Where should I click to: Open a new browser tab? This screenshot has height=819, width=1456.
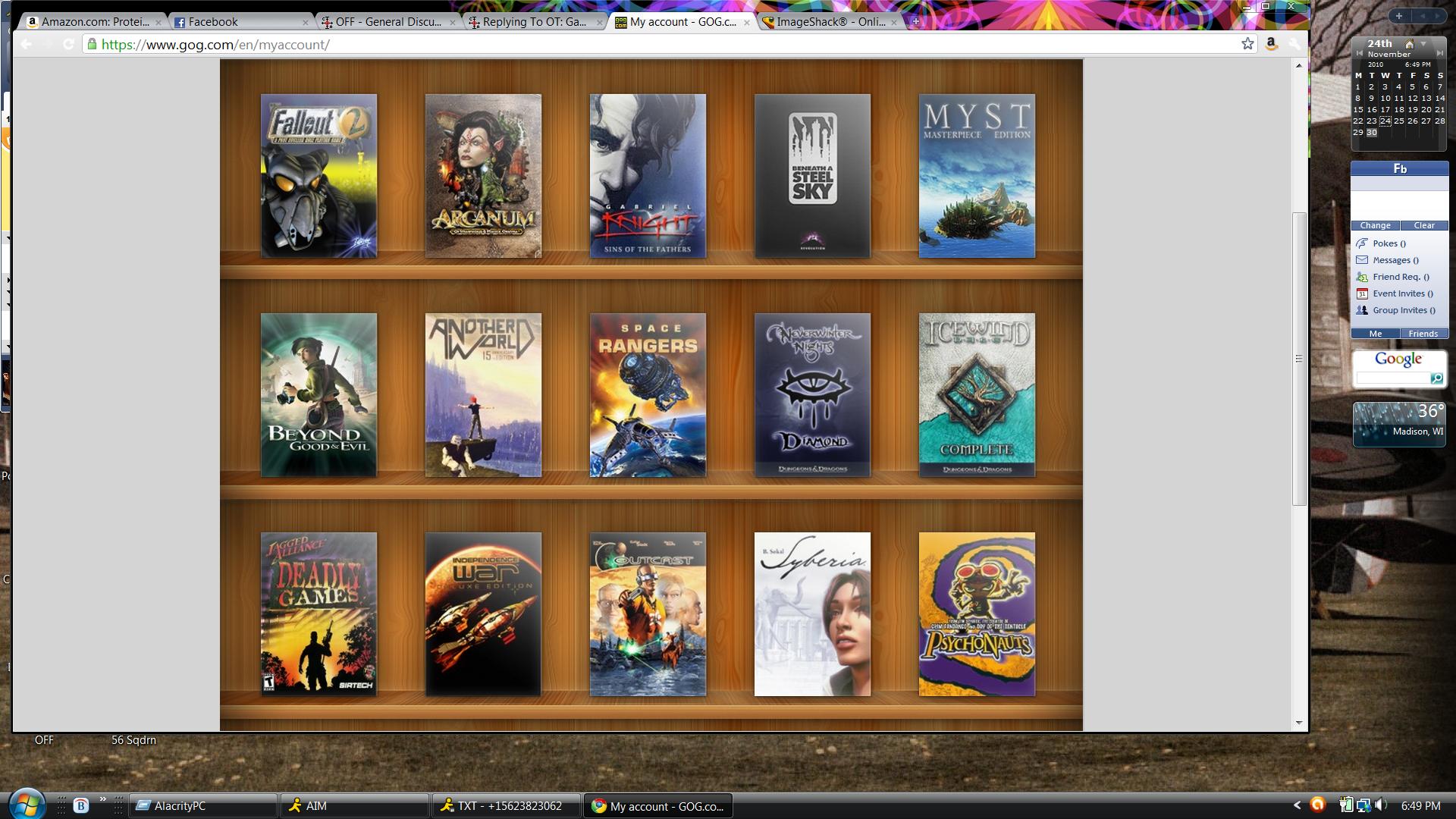(x=915, y=22)
